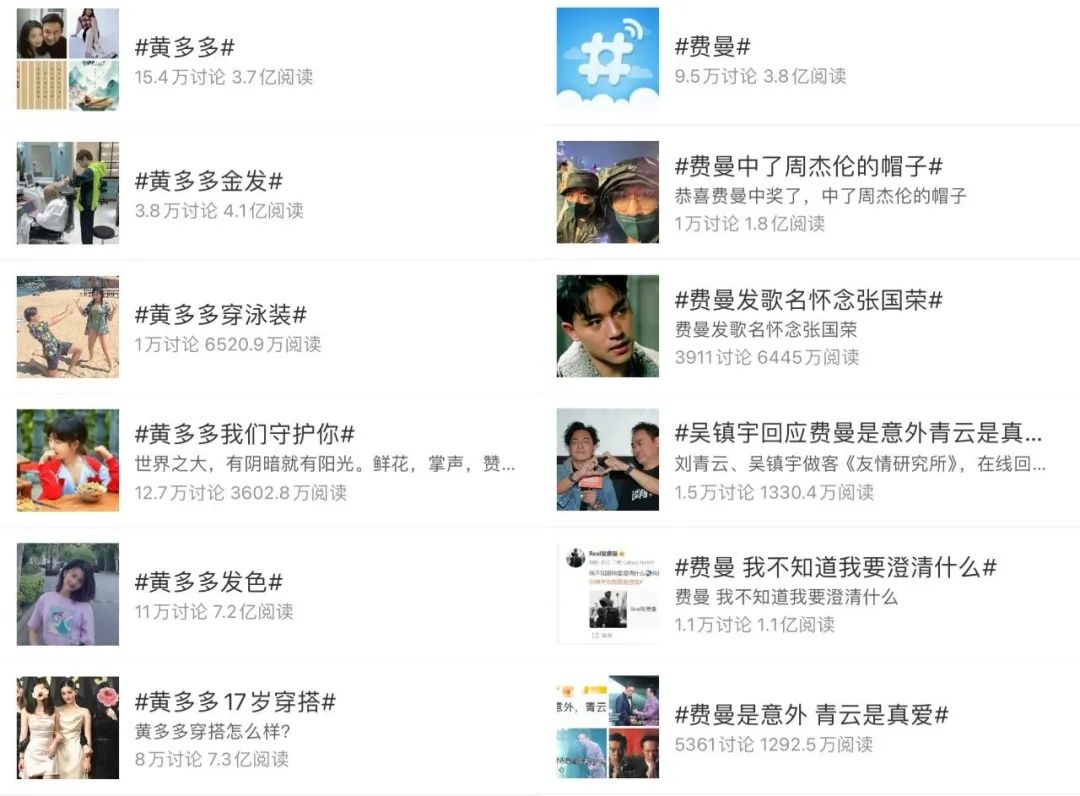Viewport: 1080px width, 796px height.
Task: Open the purple shirt thumbnail for #黄多多发色#
Action: (x=68, y=594)
